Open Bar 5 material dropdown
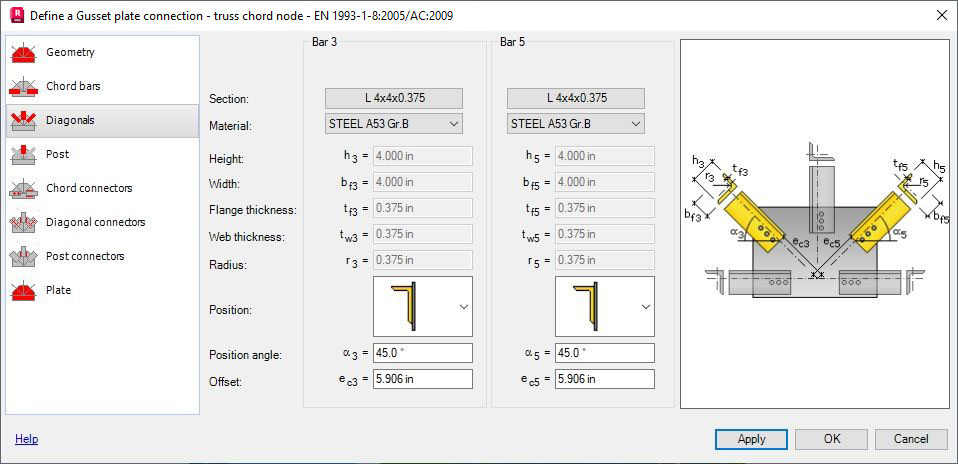This screenshot has height=464, width=958. (576, 123)
